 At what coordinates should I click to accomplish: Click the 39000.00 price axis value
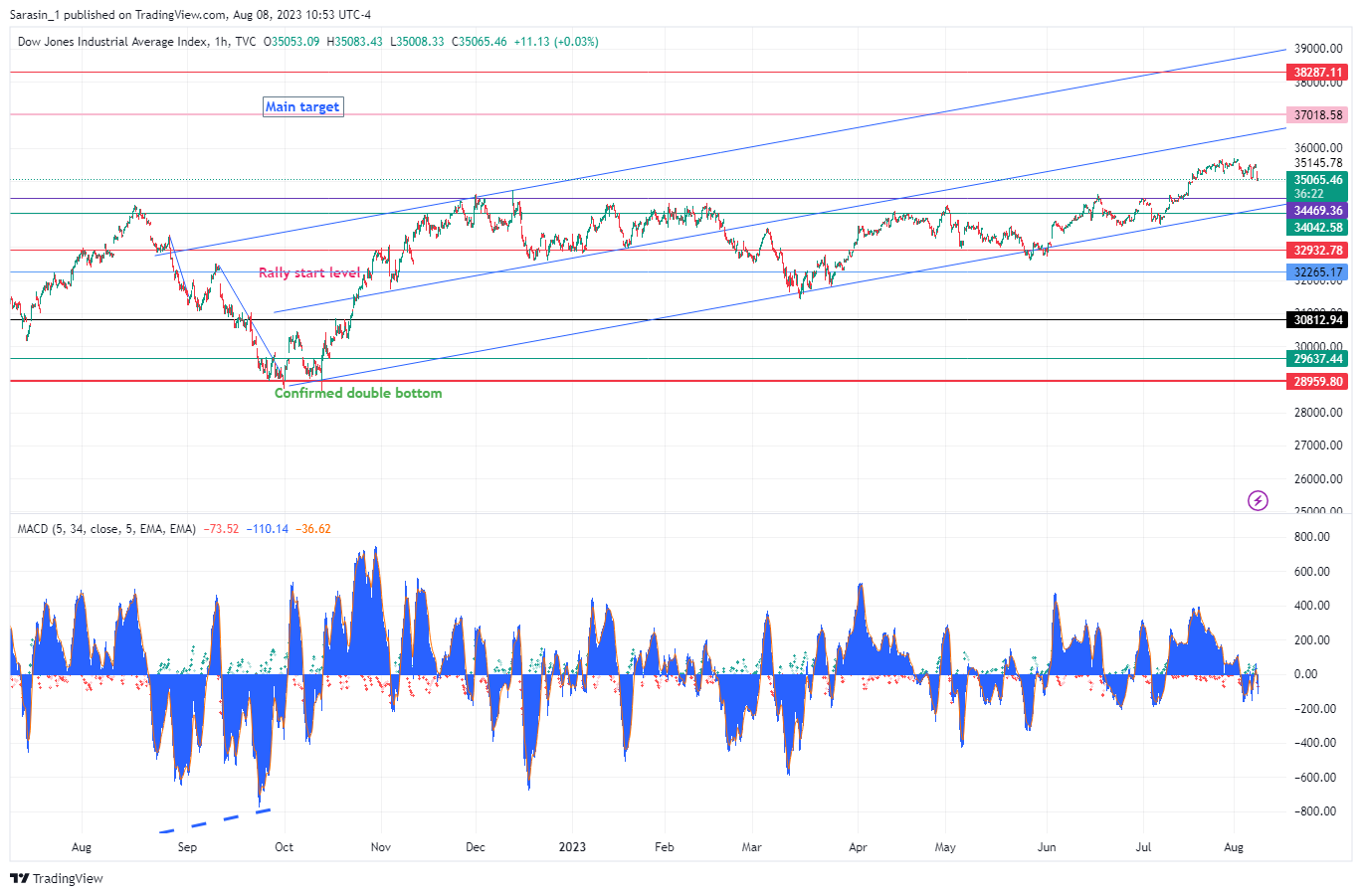point(1318,49)
